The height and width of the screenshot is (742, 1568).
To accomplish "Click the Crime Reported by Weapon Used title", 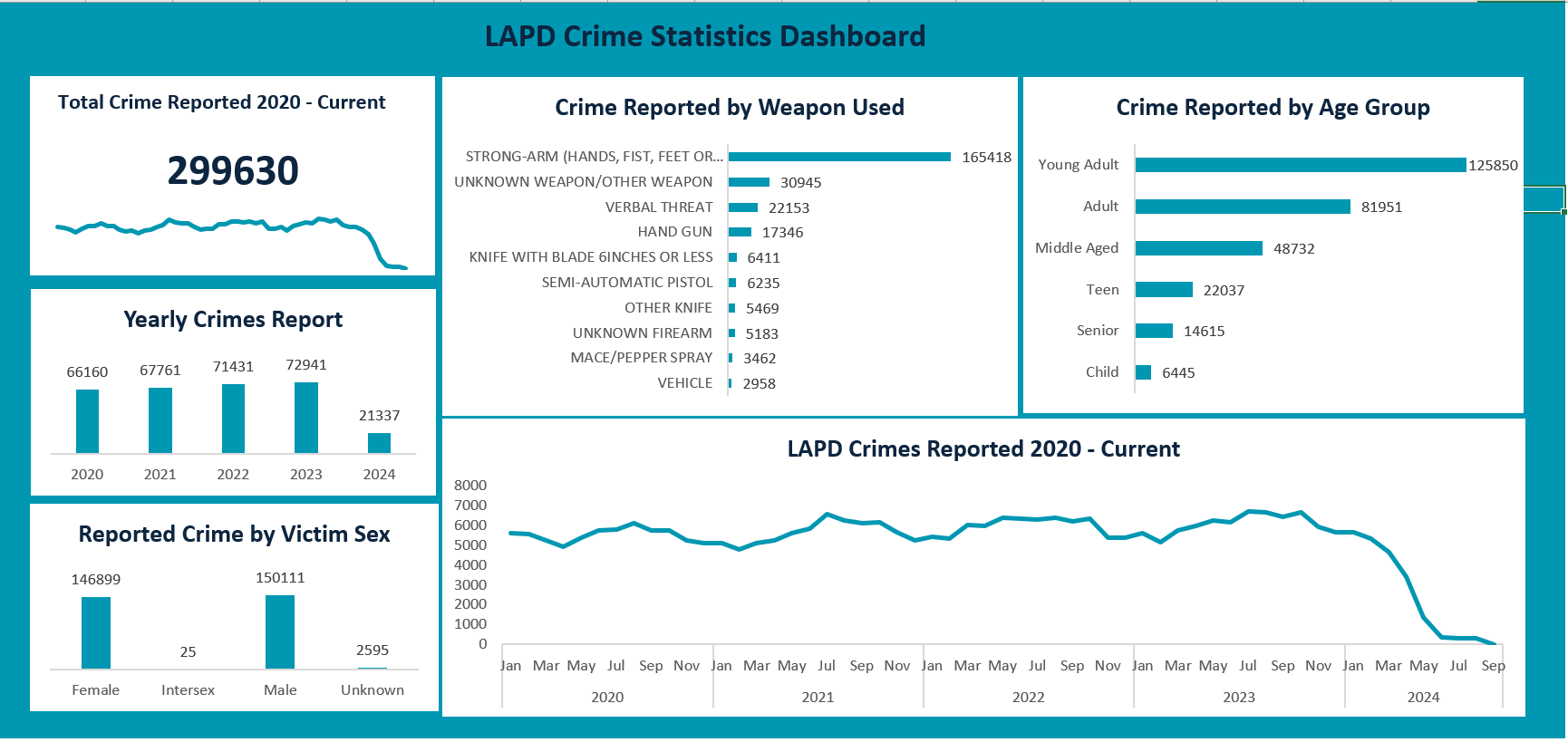I will click(730, 108).
